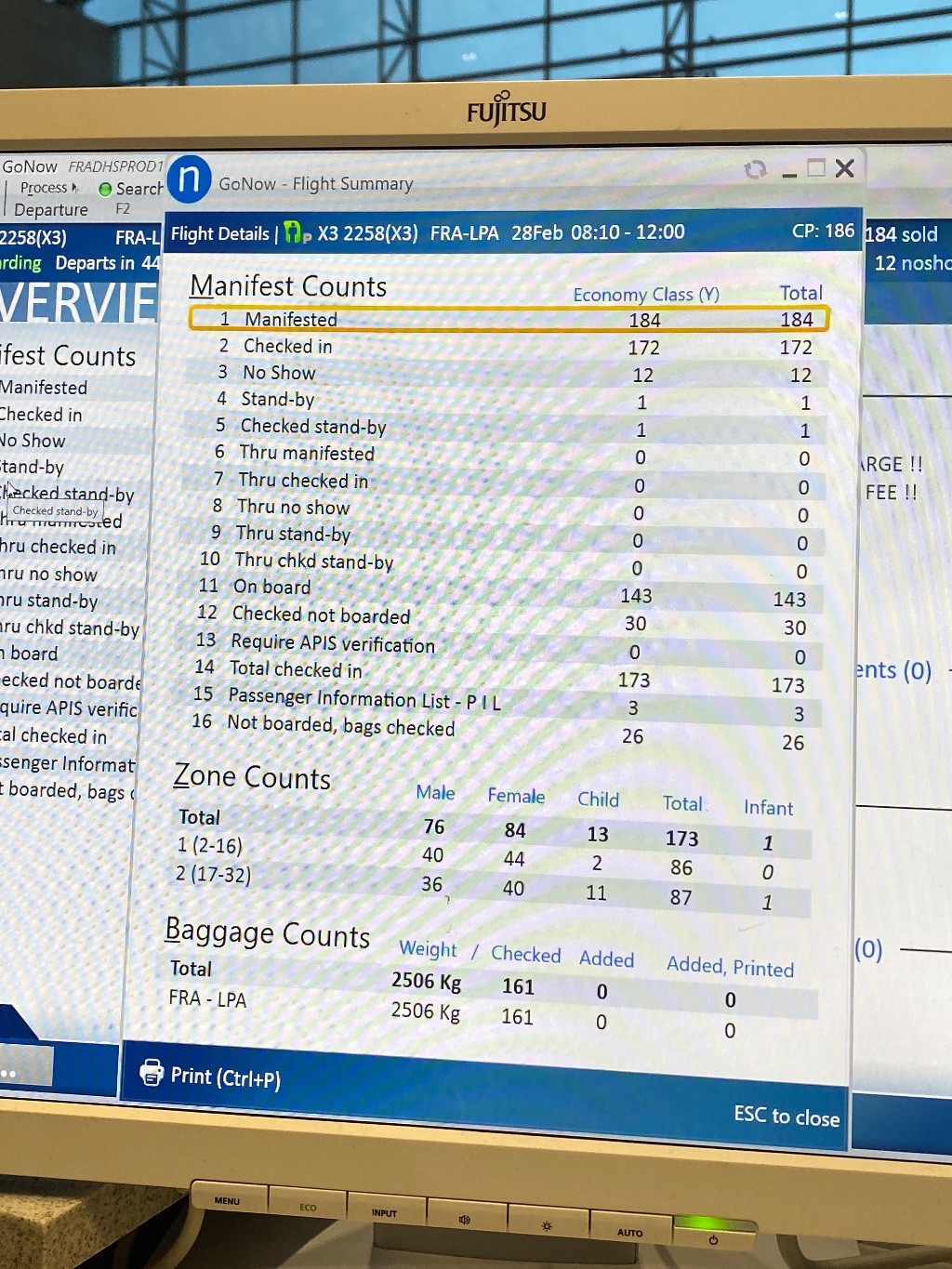Select the Checked in manifest row
The width and height of the screenshot is (952, 1269).
[x=507, y=347]
